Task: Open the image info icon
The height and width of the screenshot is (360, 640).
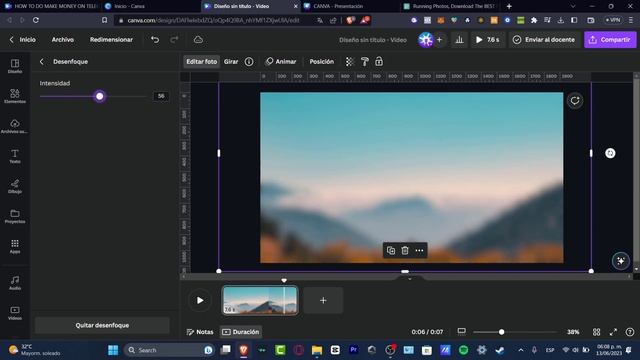Action: pos(249,62)
